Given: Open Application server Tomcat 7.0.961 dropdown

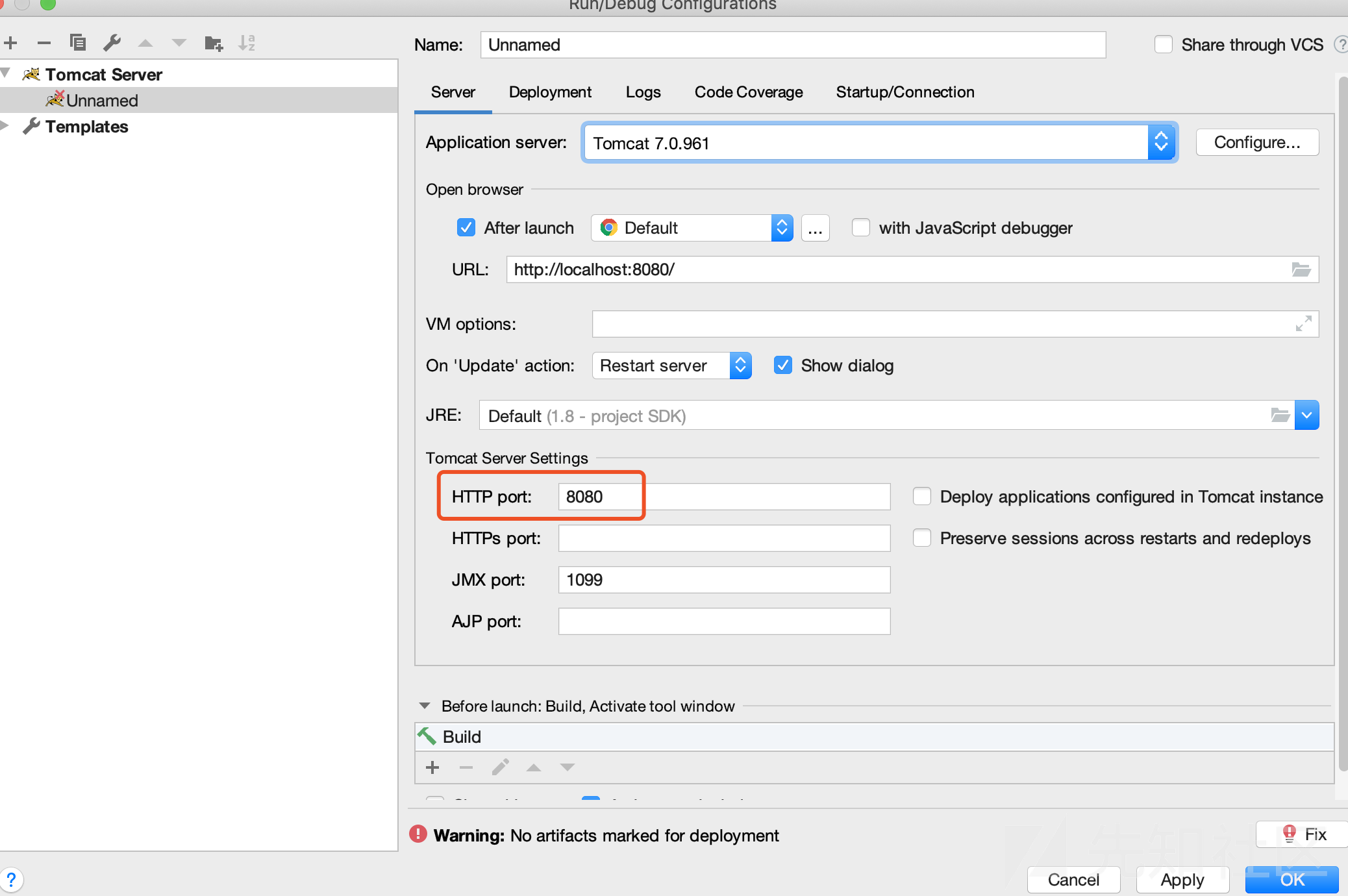Looking at the screenshot, I should pyautogui.click(x=880, y=143).
